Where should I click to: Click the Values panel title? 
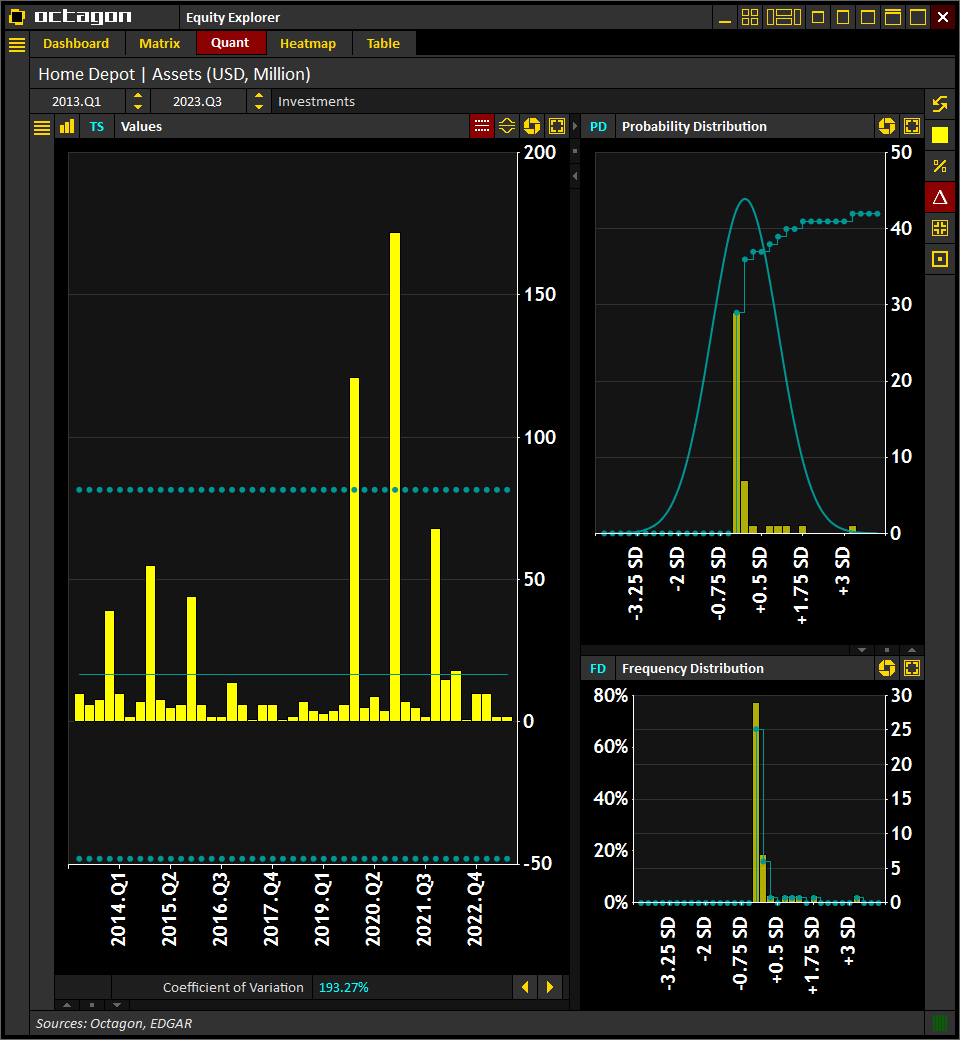[141, 127]
